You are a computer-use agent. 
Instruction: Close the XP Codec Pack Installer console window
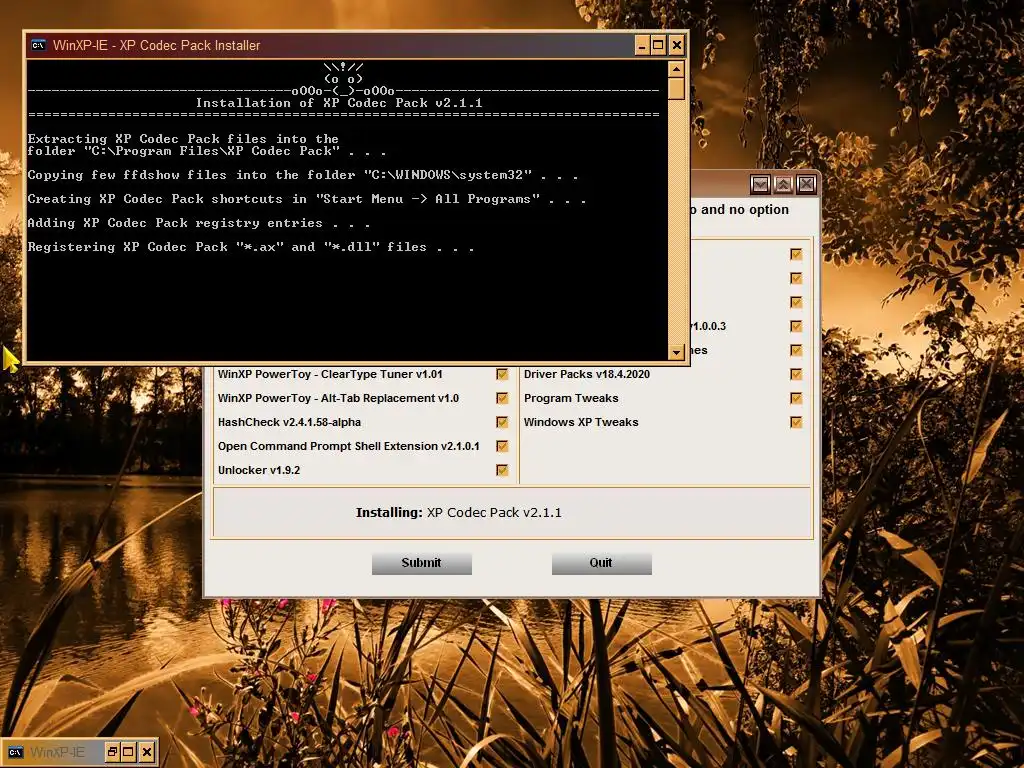(x=677, y=45)
